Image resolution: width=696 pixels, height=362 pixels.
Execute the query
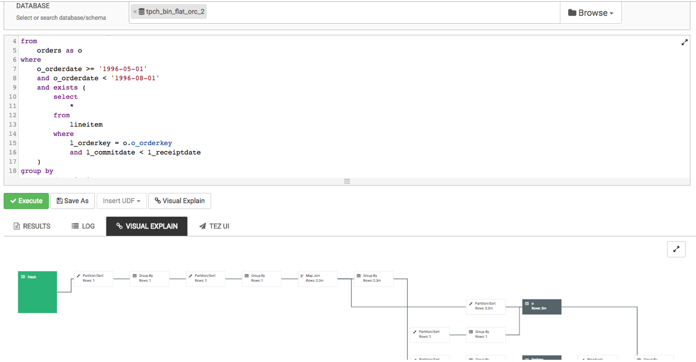click(x=26, y=201)
